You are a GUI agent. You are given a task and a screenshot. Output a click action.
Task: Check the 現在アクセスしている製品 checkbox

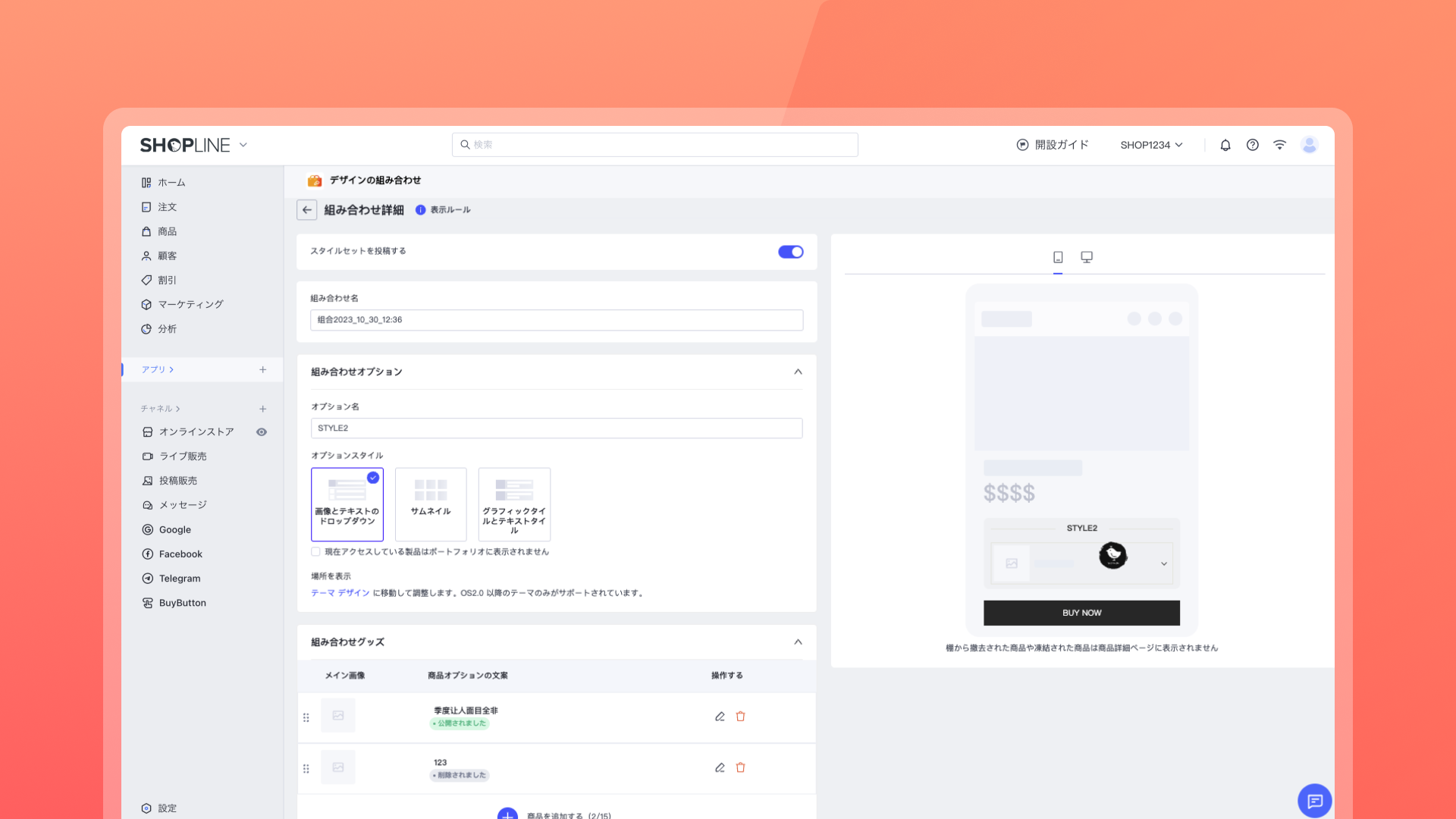[315, 552]
